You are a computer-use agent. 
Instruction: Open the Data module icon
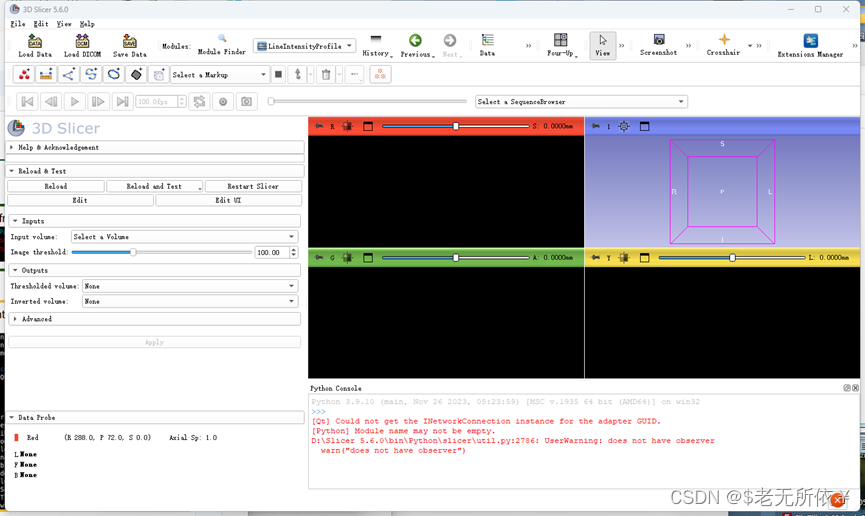(487, 46)
